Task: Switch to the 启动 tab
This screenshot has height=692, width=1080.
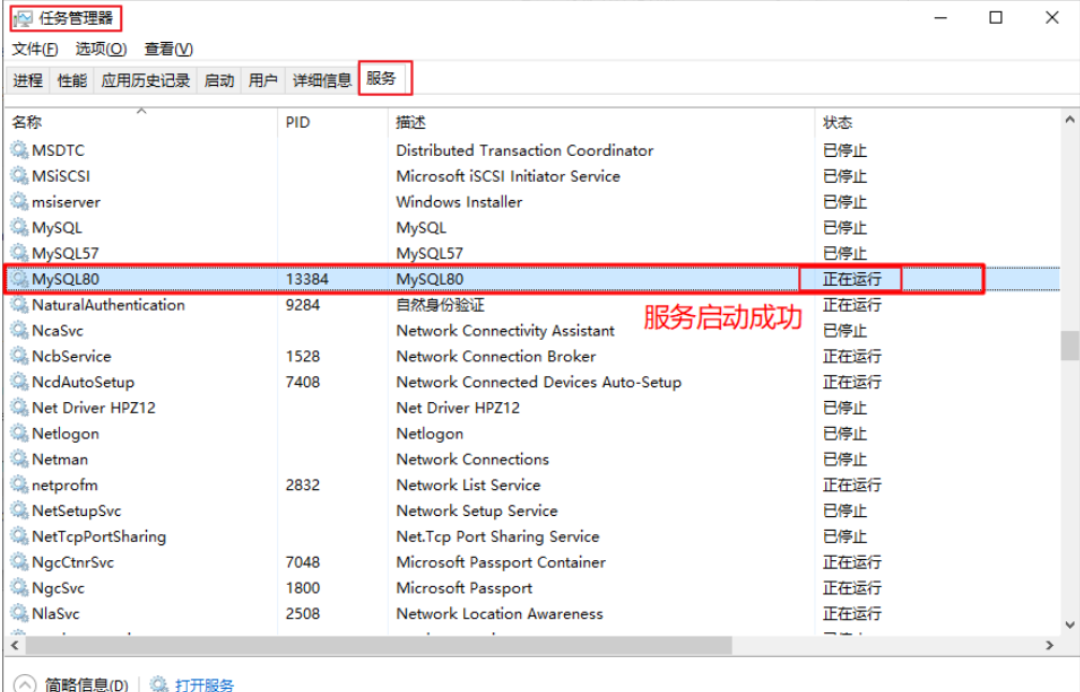Action: click(220, 81)
